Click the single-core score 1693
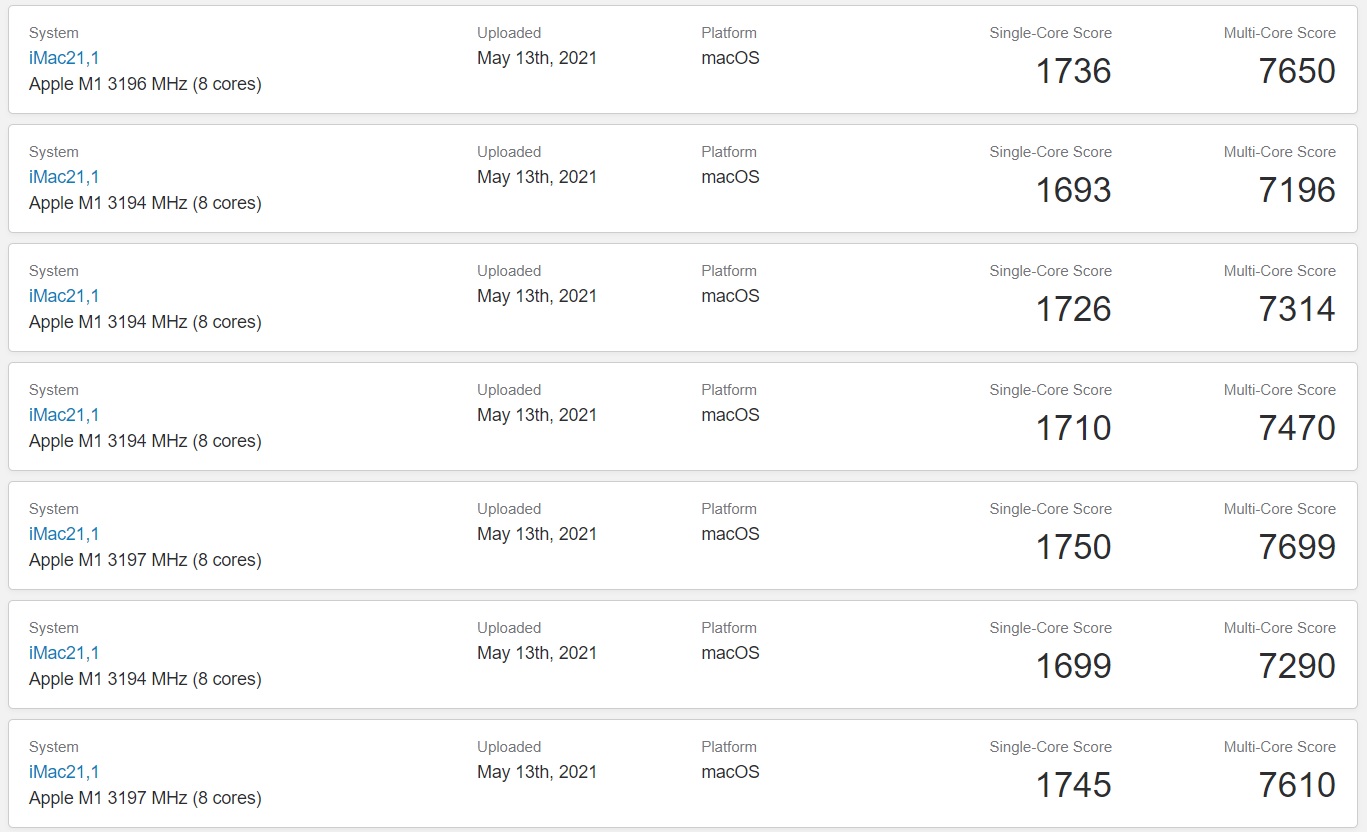This screenshot has height=832, width=1367. tap(1073, 190)
